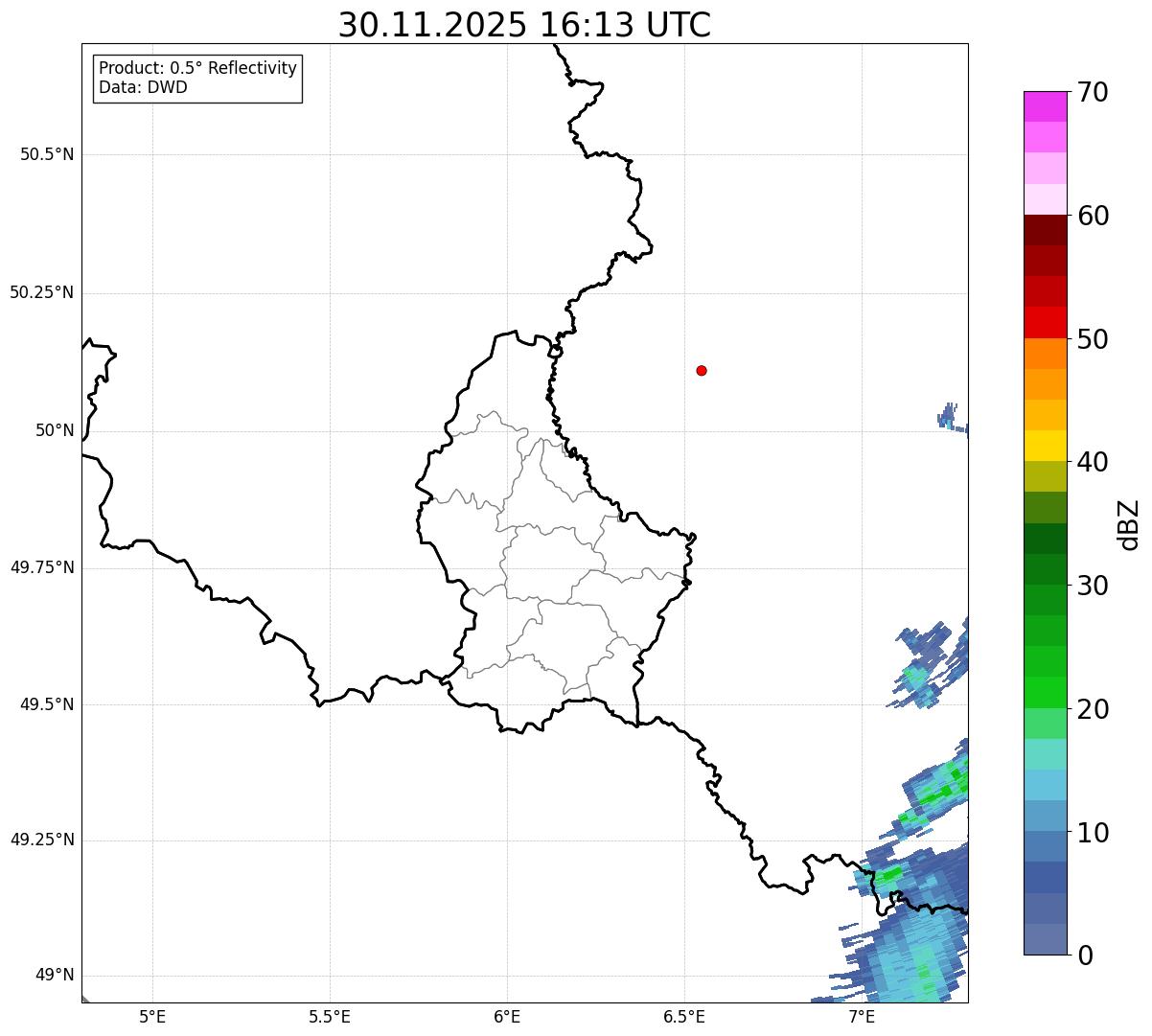Pick the olive-yellow swatch just below 40
Image resolution: width=1152 pixels, height=1036 pixels.
pyautogui.click(x=1045, y=476)
